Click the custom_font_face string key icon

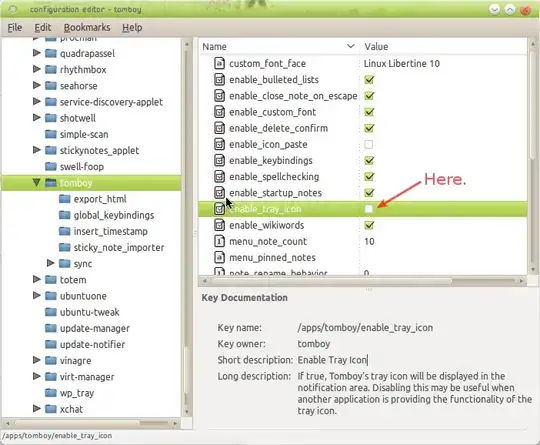[x=219, y=63]
